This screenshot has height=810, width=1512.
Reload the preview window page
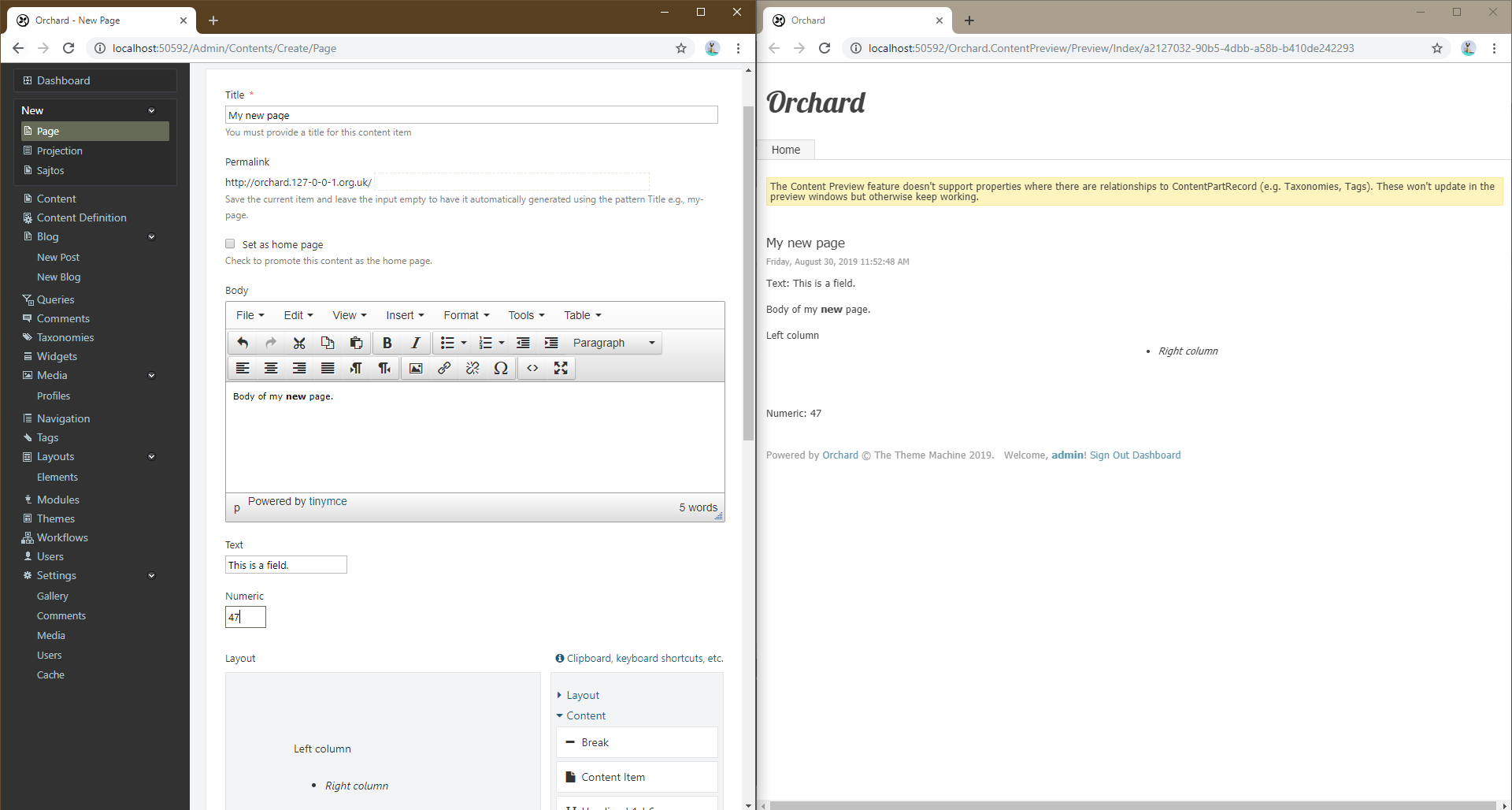point(825,48)
